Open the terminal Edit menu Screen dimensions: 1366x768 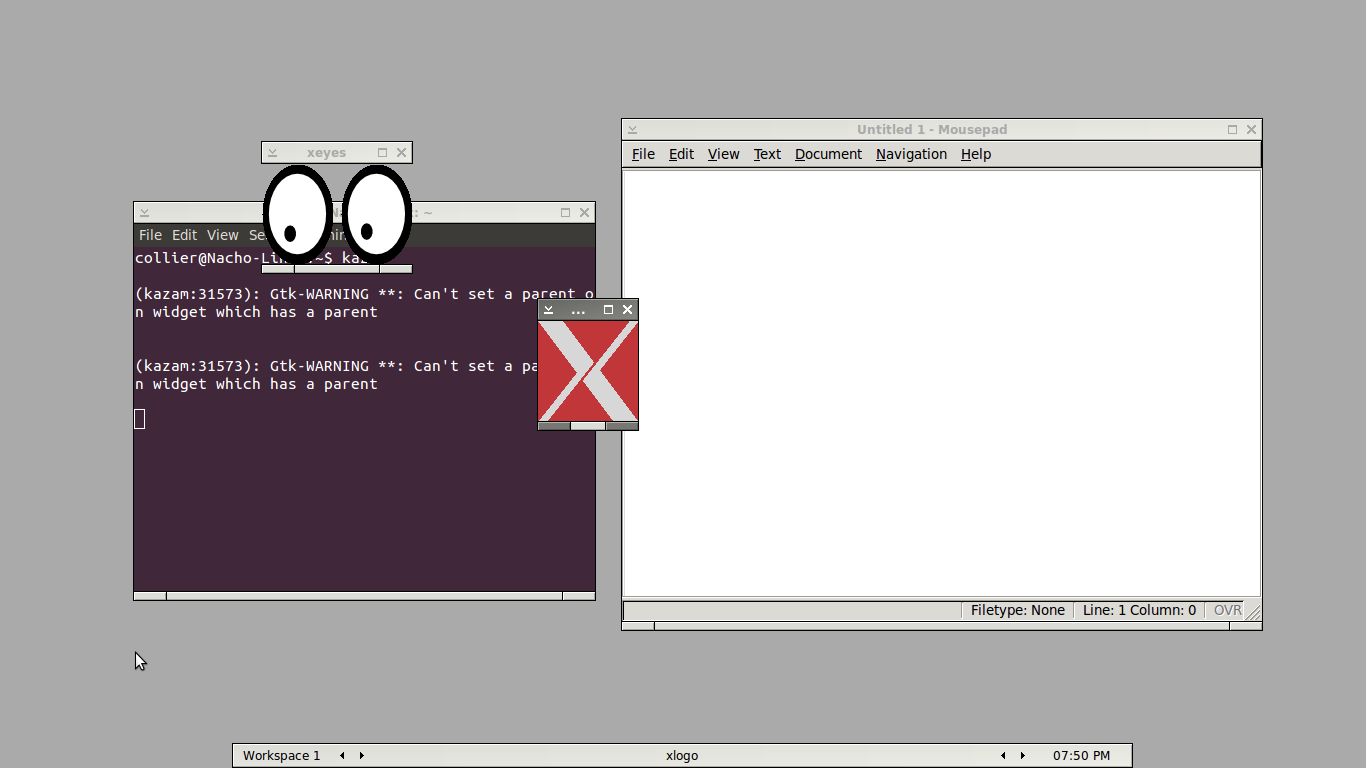184,235
